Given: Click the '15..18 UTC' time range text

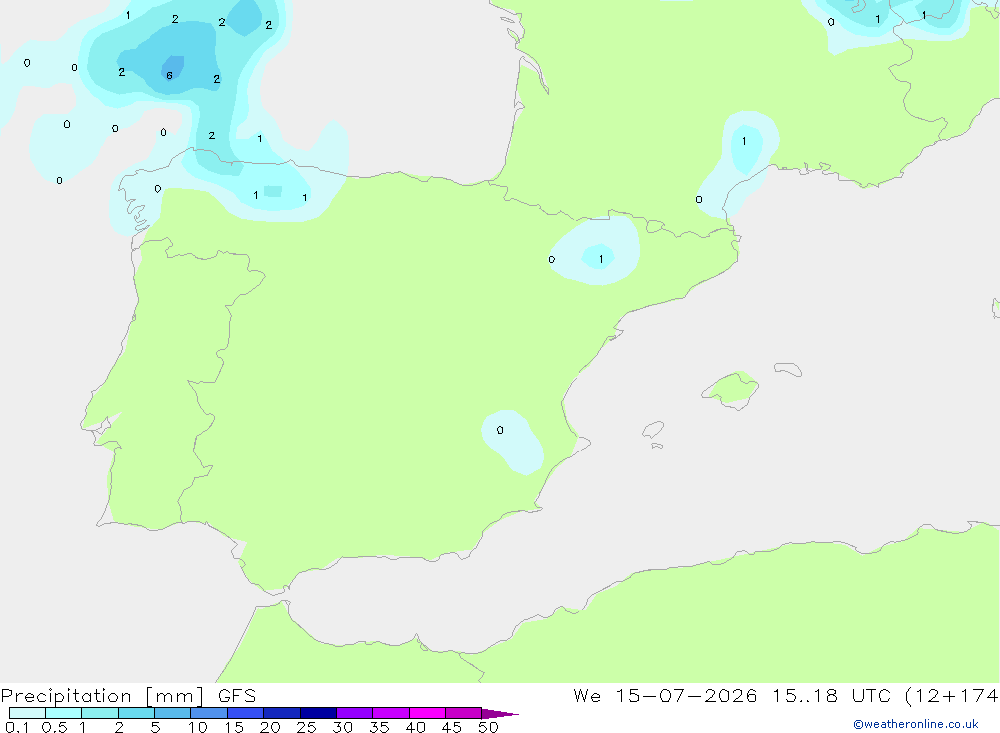Looking at the screenshot, I should 832,695.
